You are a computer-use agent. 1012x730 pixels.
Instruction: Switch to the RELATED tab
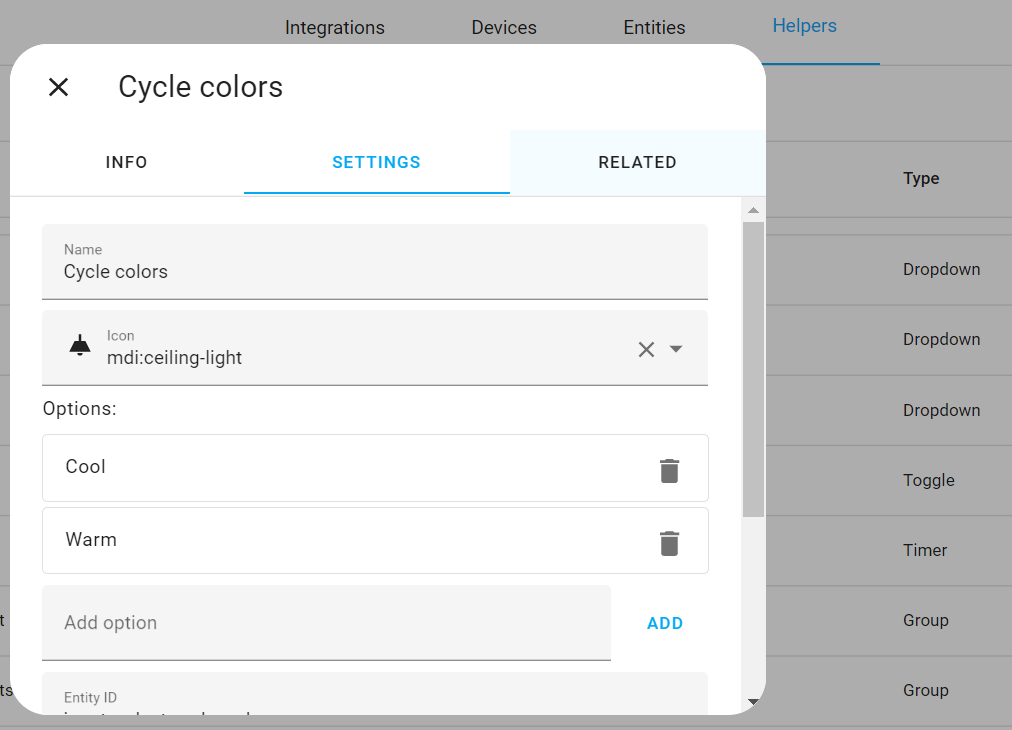pos(637,162)
